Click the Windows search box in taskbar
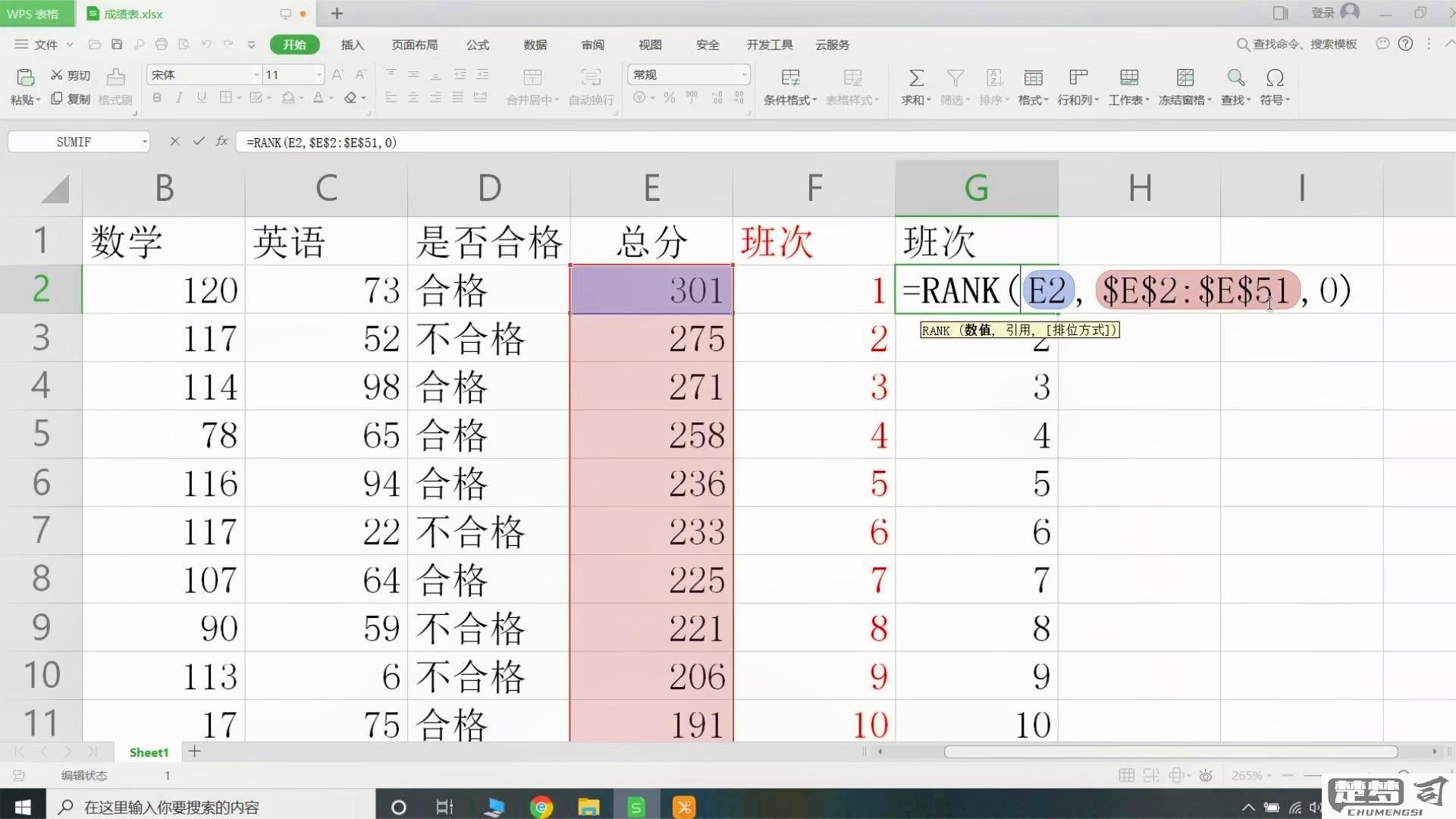This screenshot has width=1456, height=819. click(x=211, y=807)
